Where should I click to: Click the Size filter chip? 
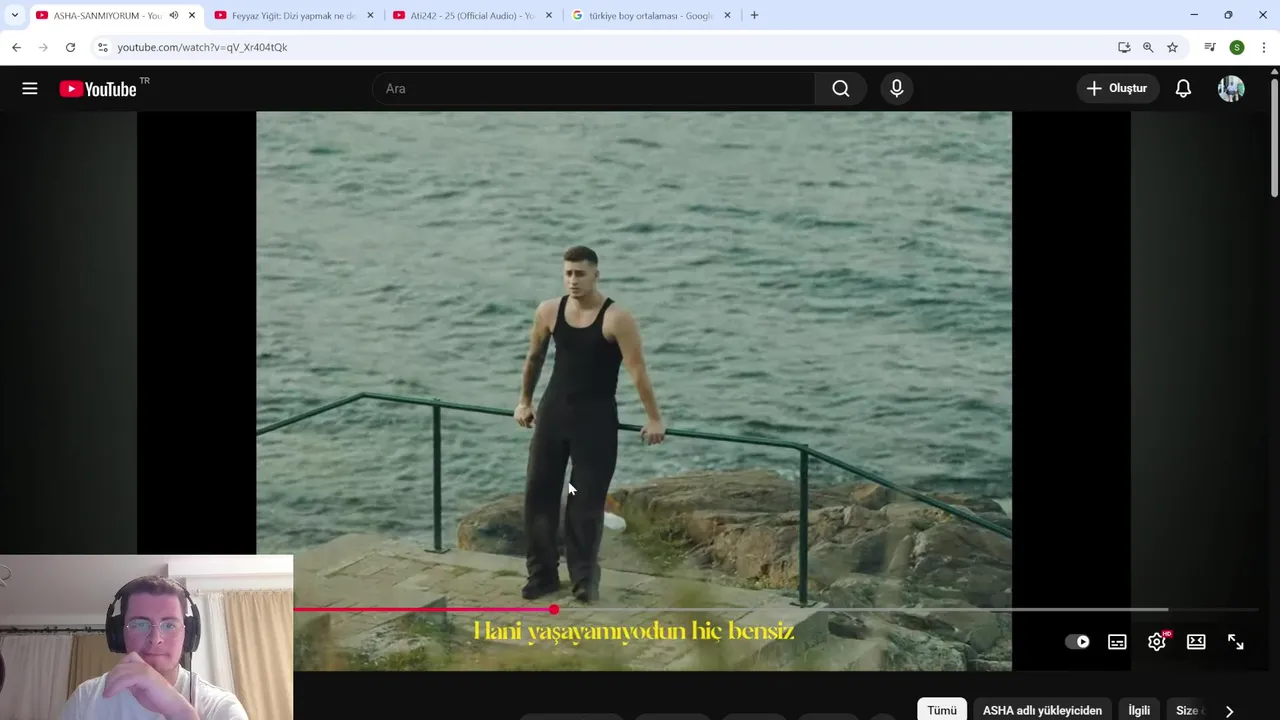(1187, 710)
